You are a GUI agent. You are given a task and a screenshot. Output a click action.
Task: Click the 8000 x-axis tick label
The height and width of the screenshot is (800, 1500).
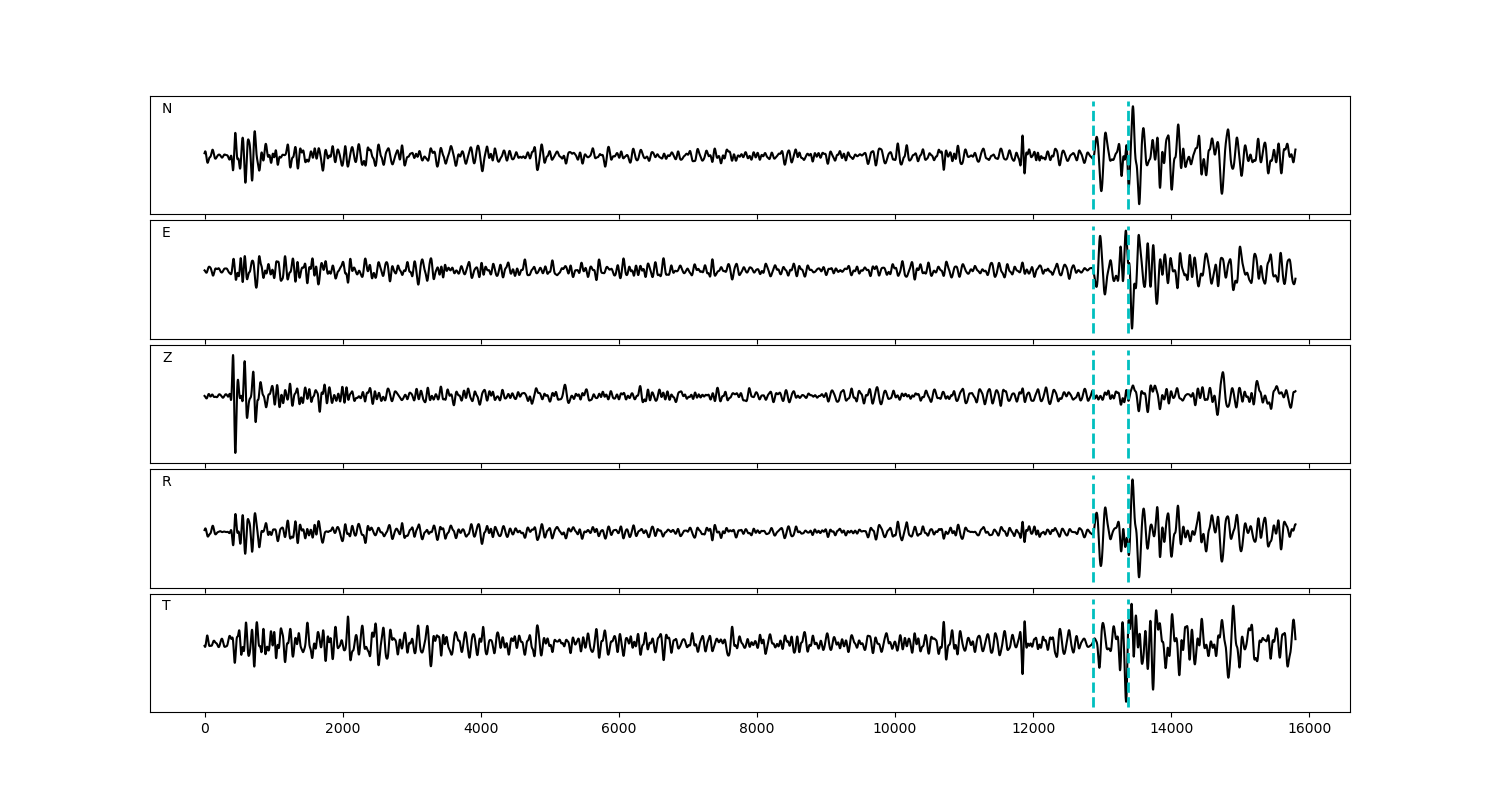pos(757,730)
